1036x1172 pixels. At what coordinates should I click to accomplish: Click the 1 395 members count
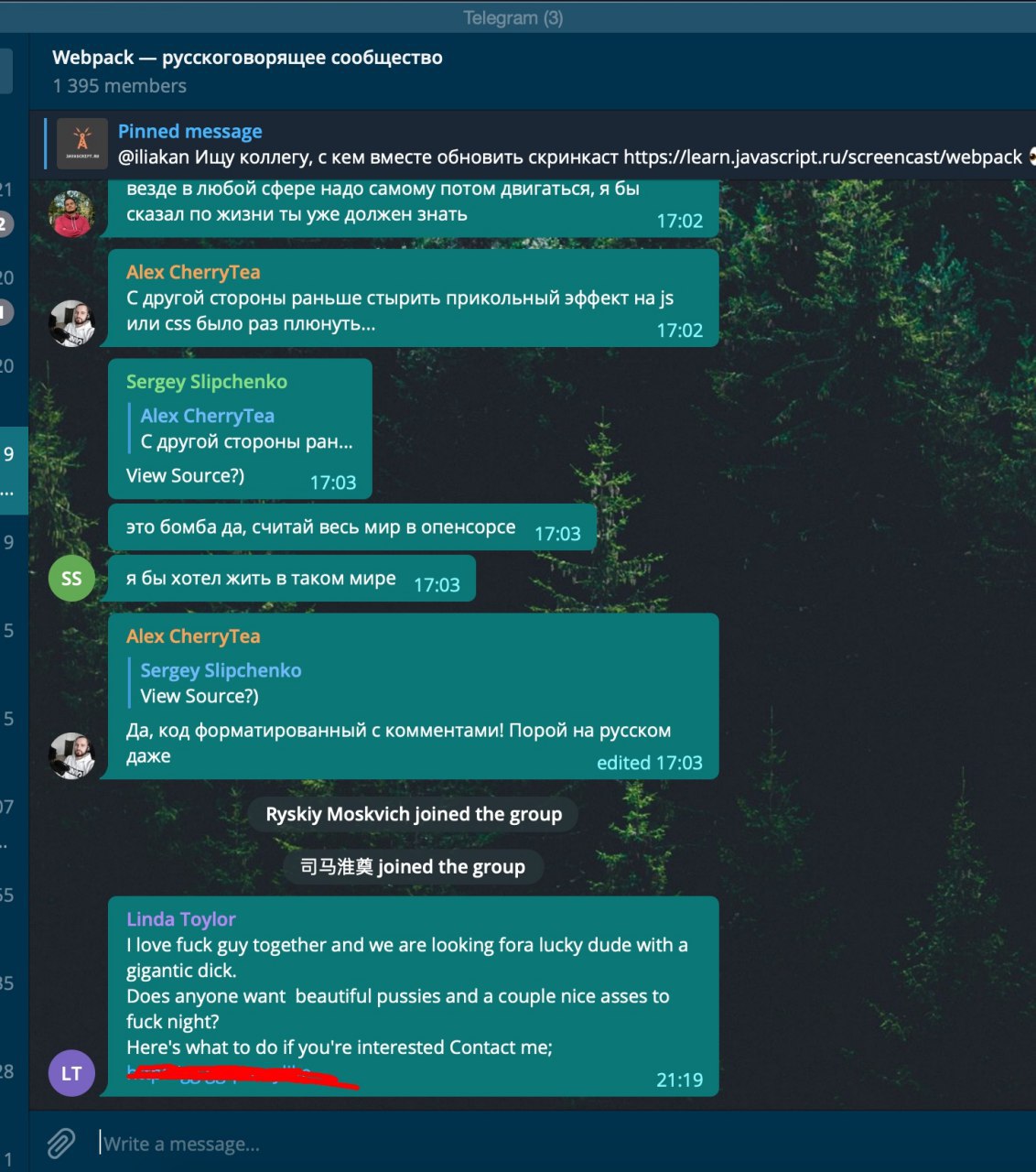point(120,86)
